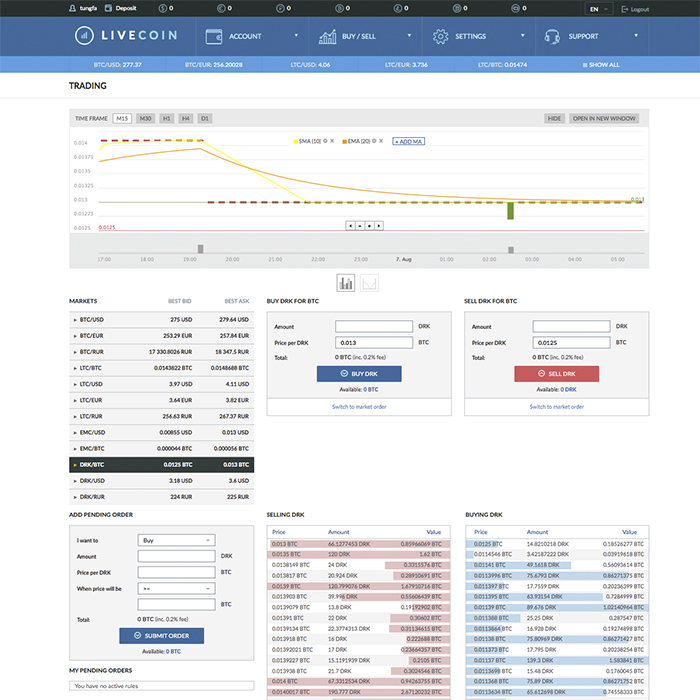Select the H4 time frame
The image size is (700, 700).
click(x=186, y=118)
